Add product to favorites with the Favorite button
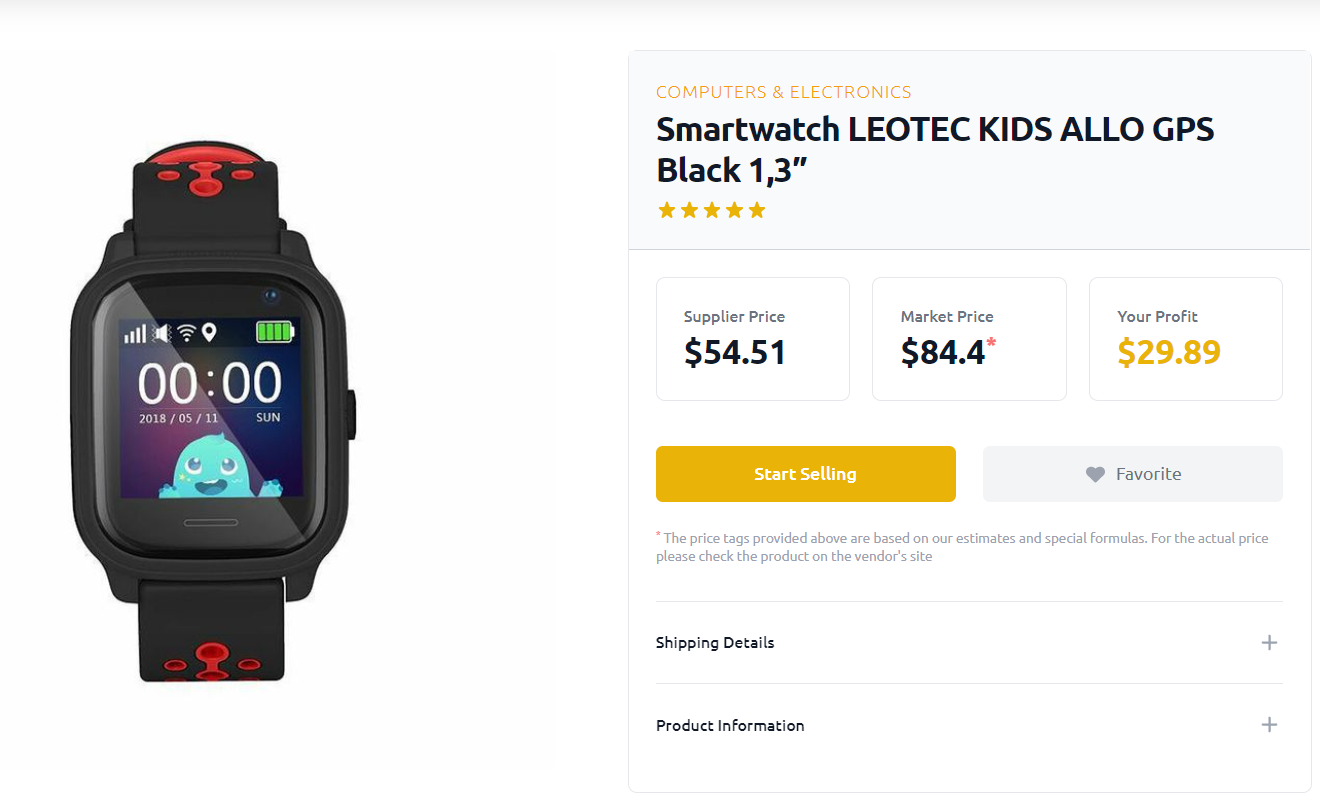 [x=1132, y=474]
